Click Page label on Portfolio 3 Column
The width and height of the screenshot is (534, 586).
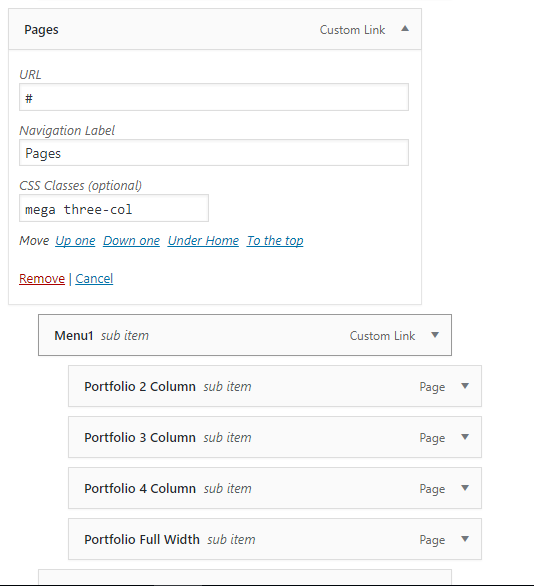click(432, 438)
